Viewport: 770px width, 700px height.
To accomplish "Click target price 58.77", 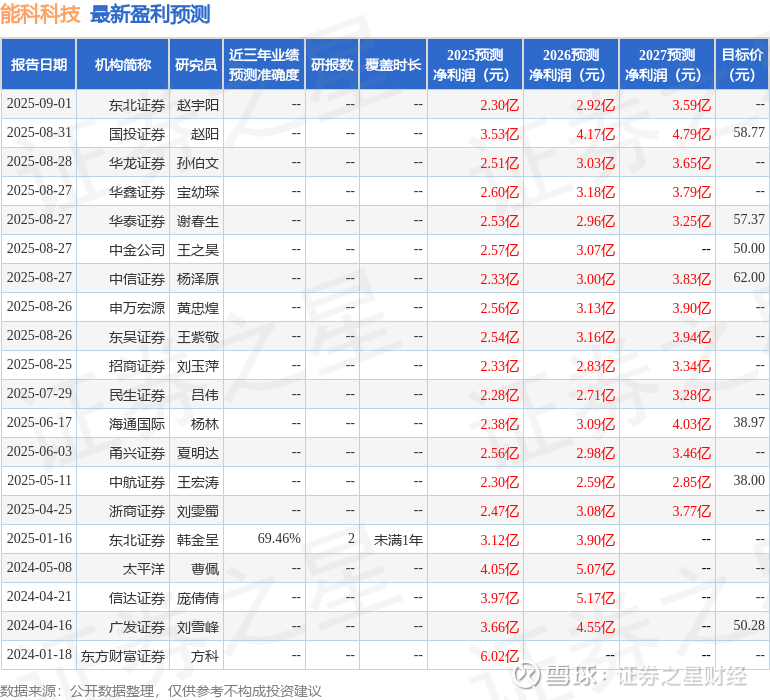I will tap(749, 133).
